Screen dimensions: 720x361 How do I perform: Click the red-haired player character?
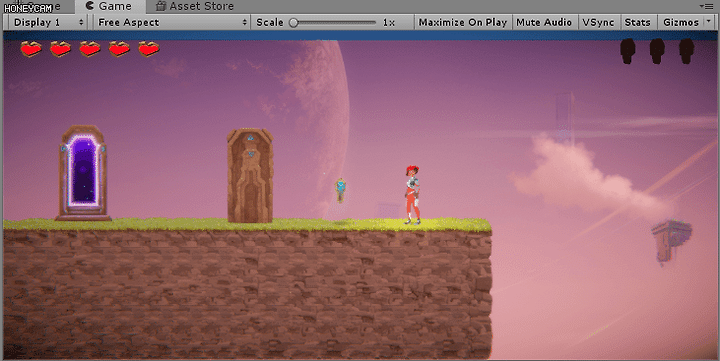tap(412, 195)
